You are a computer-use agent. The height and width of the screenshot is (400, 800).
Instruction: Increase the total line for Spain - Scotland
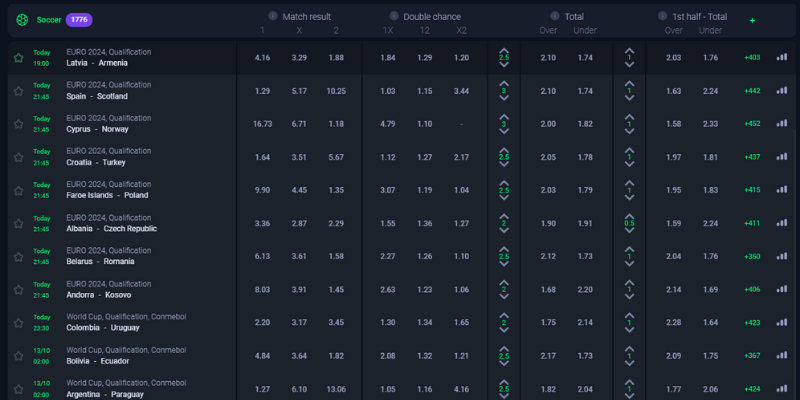tap(503, 81)
